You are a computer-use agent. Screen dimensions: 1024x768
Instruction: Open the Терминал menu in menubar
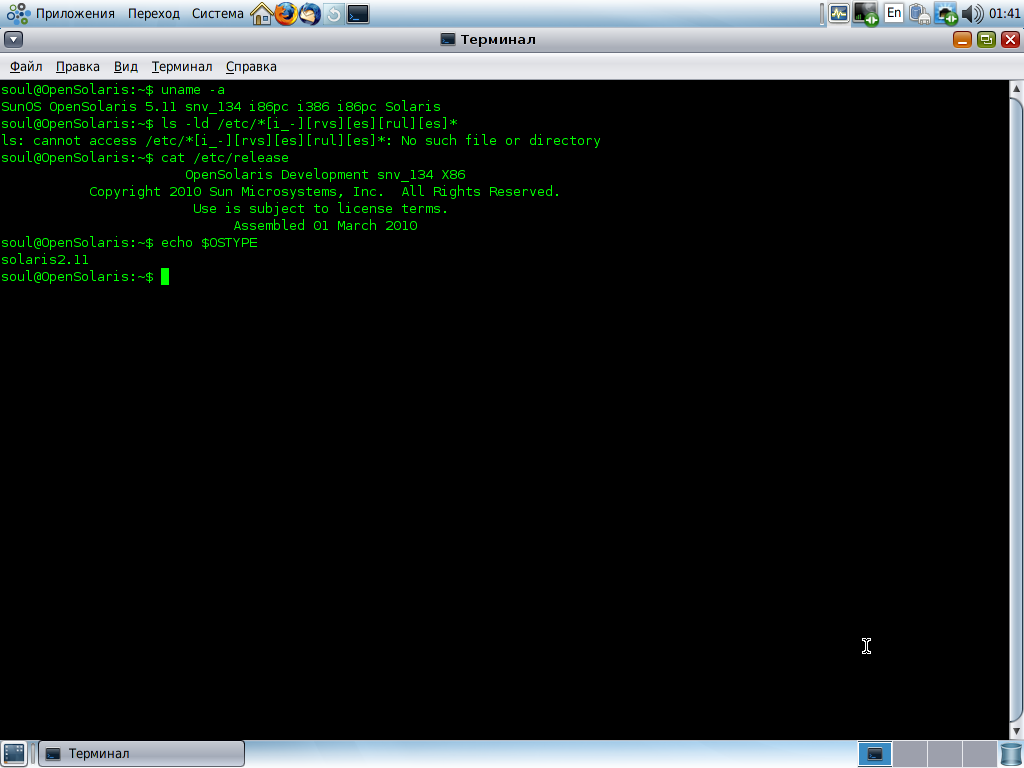(182, 67)
